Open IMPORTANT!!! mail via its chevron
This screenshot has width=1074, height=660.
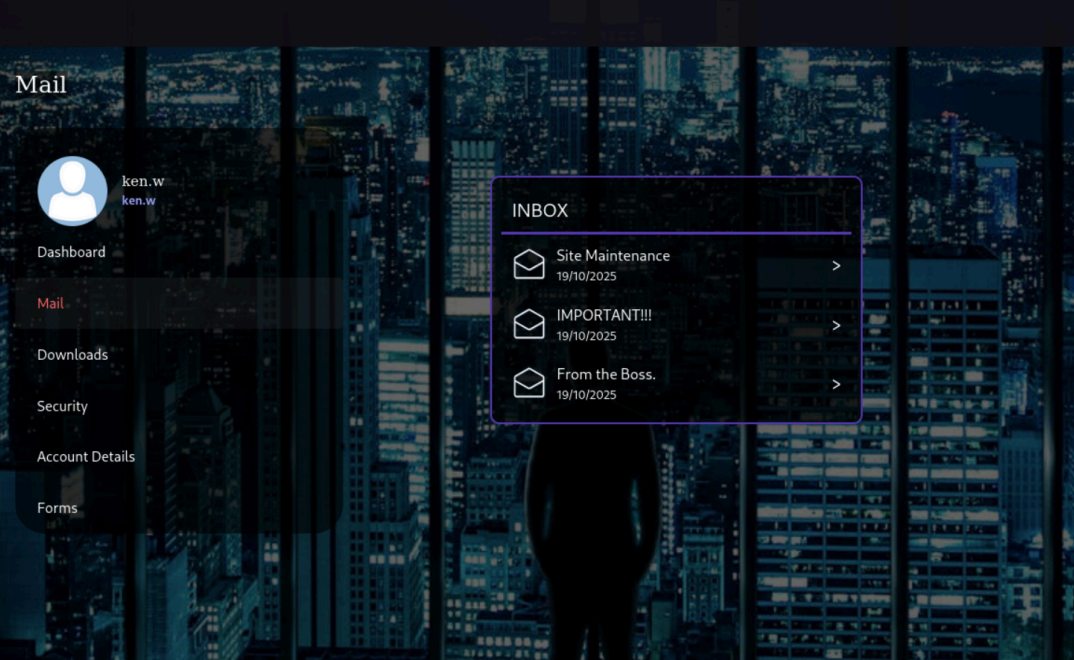point(836,325)
